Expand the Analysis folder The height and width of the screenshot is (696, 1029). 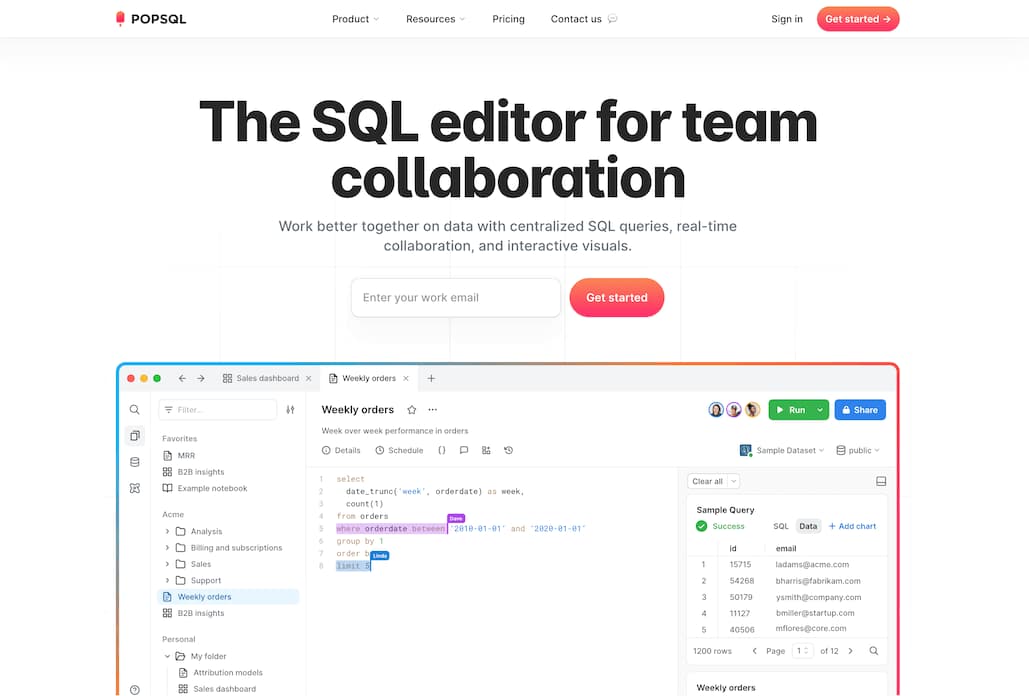pyautogui.click(x=167, y=532)
